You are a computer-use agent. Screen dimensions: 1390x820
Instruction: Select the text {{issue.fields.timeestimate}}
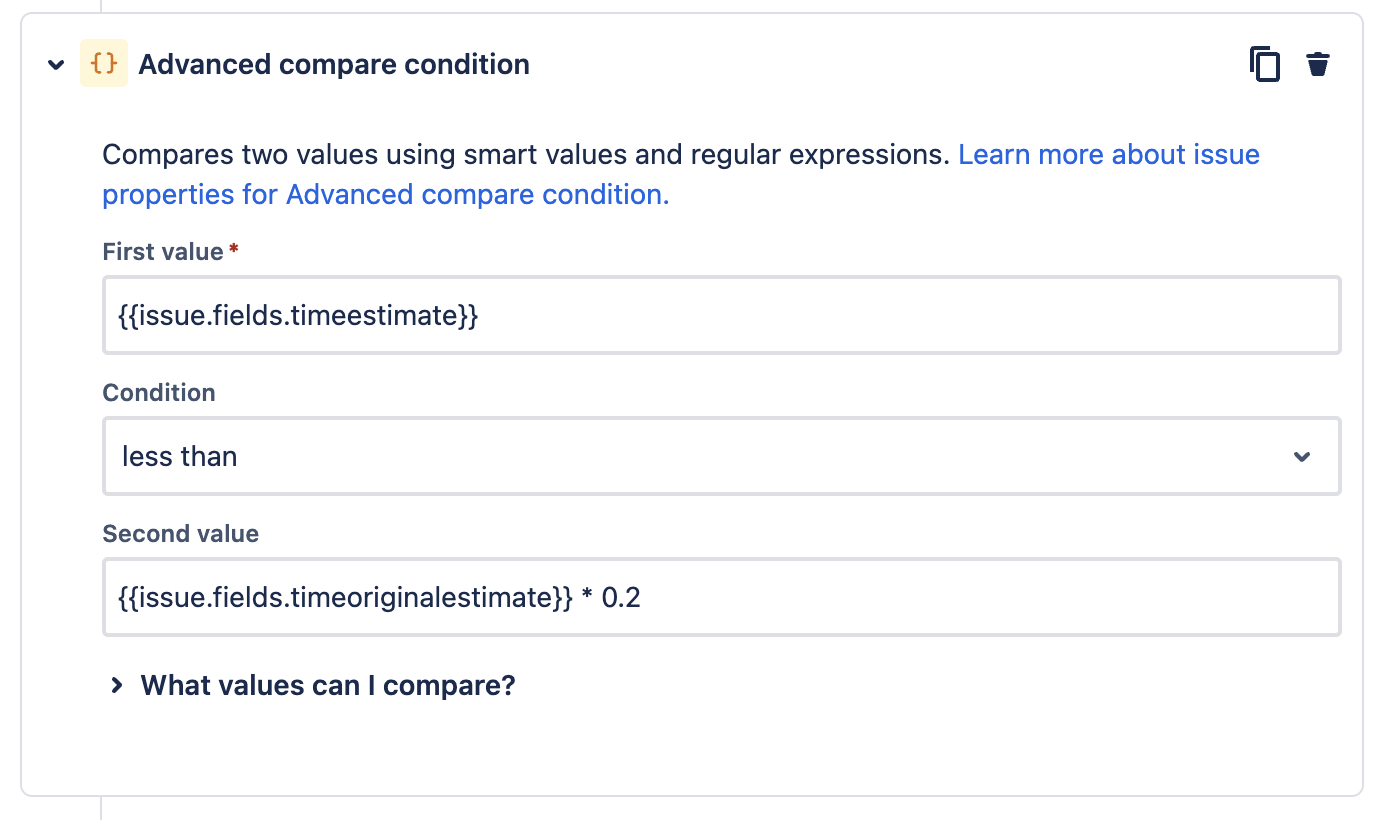(298, 313)
